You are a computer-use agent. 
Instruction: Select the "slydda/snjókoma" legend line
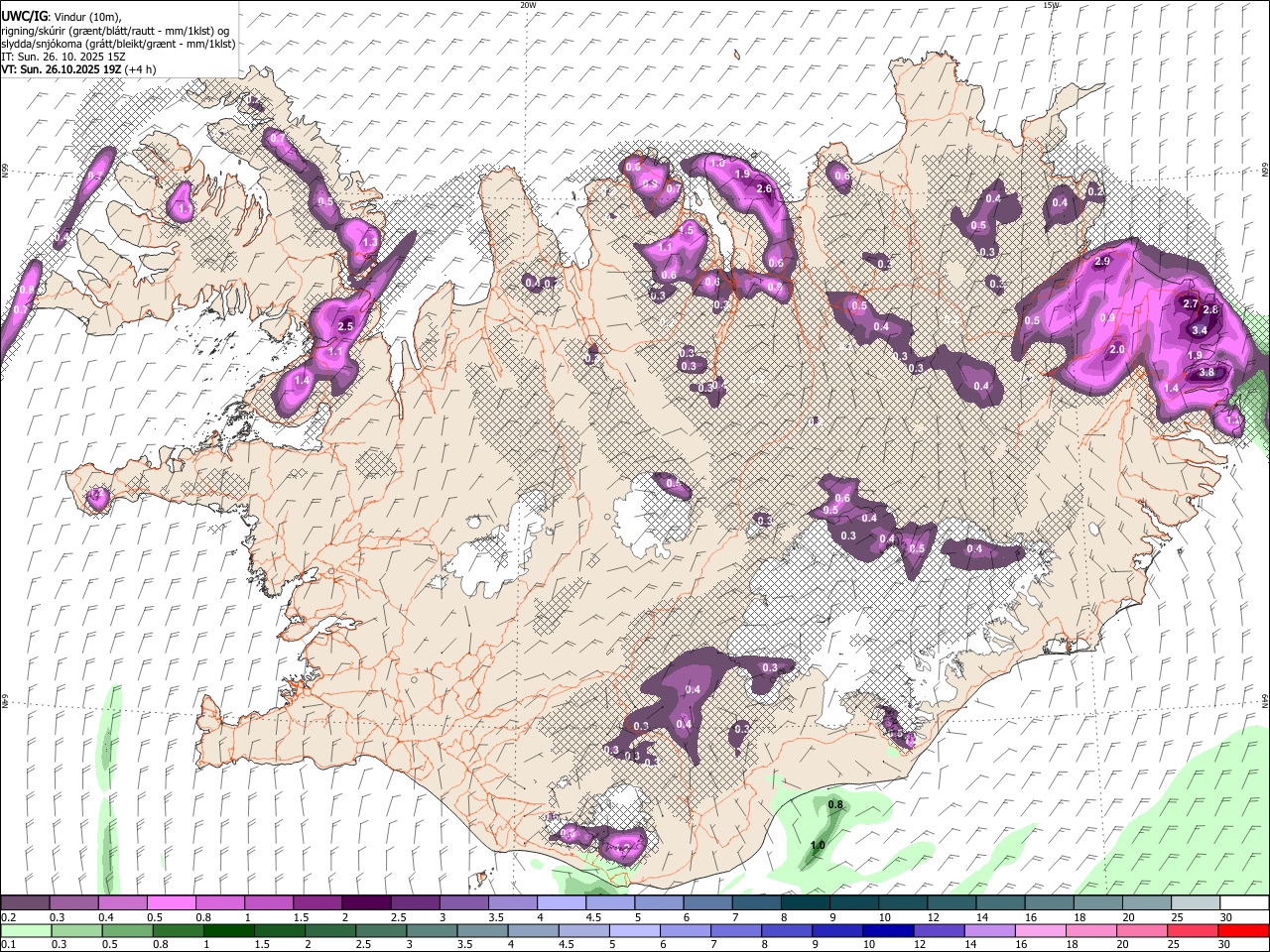coord(118,44)
